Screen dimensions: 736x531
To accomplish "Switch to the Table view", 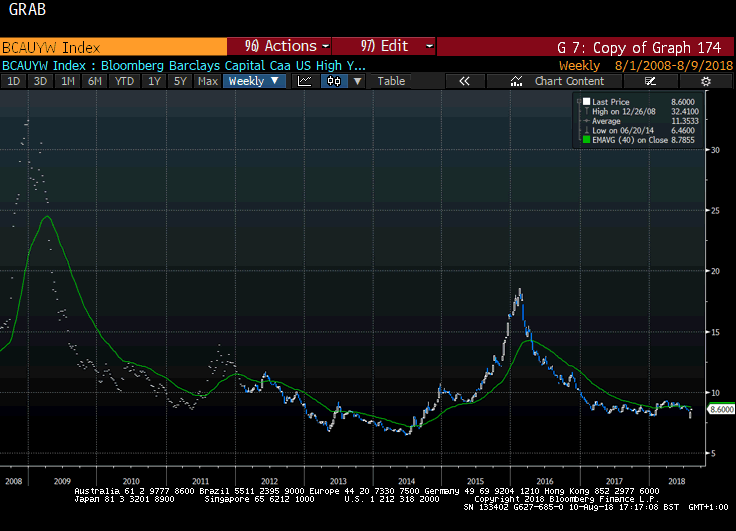I will [391, 81].
